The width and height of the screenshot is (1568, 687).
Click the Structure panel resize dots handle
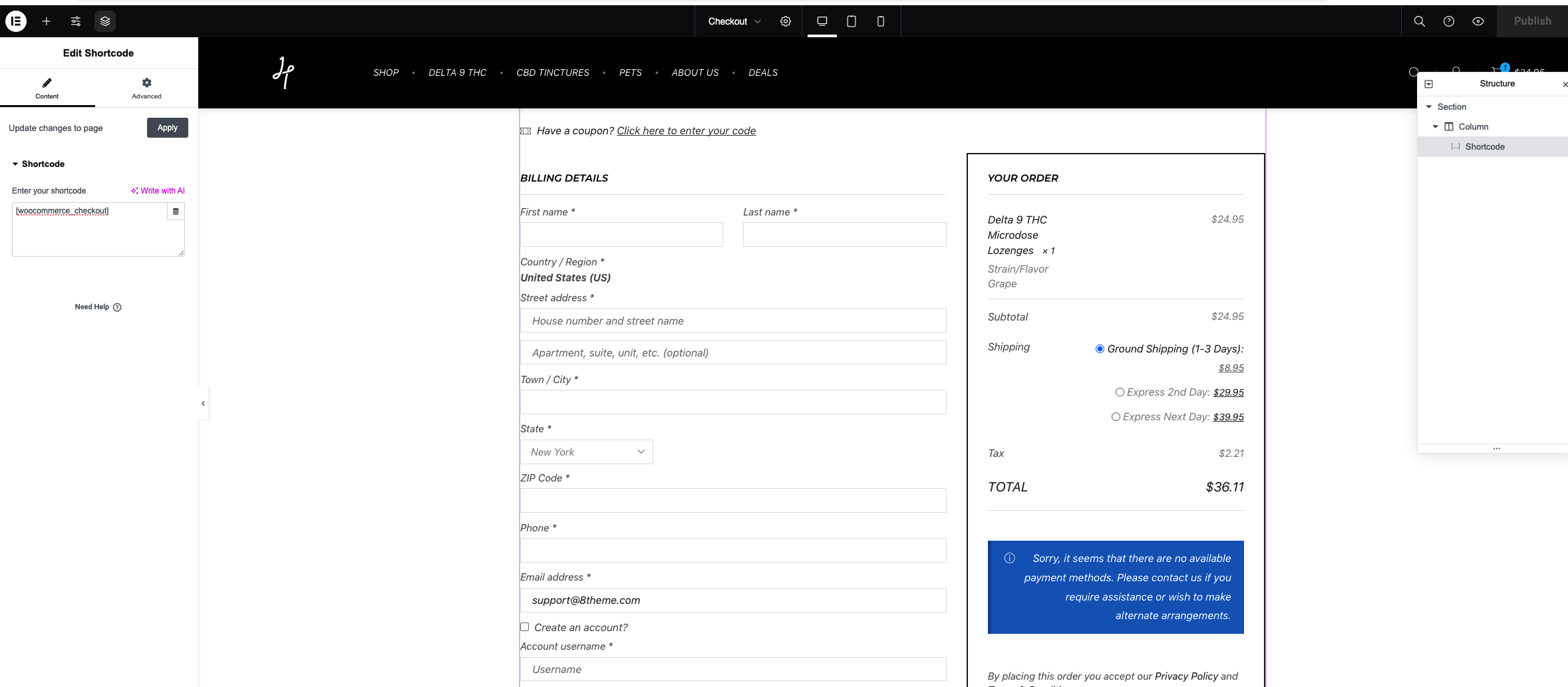[1496, 448]
